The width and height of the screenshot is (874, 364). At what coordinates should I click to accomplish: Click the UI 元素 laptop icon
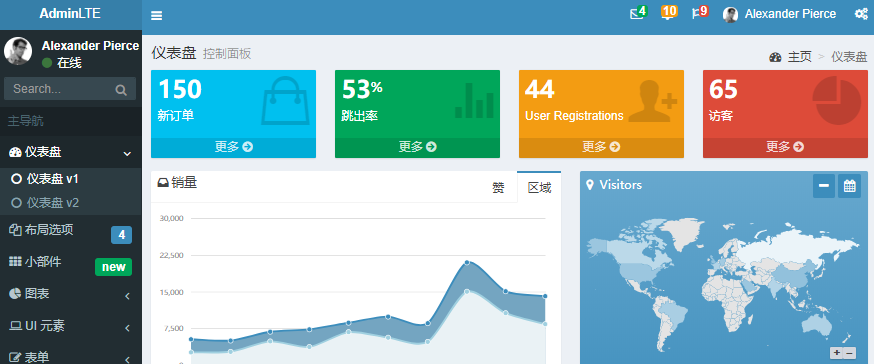tap(15, 326)
